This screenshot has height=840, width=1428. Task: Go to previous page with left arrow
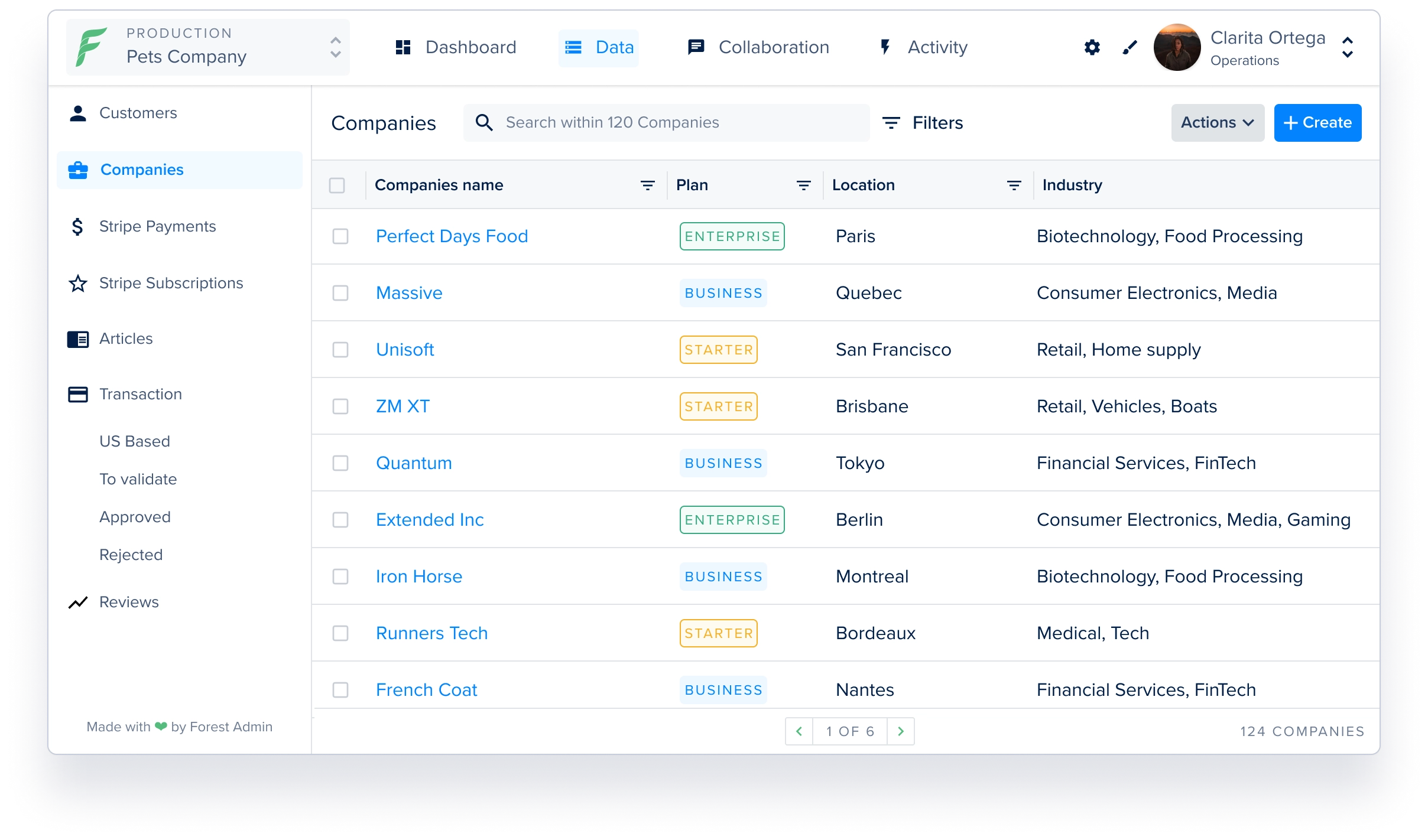pyautogui.click(x=799, y=731)
